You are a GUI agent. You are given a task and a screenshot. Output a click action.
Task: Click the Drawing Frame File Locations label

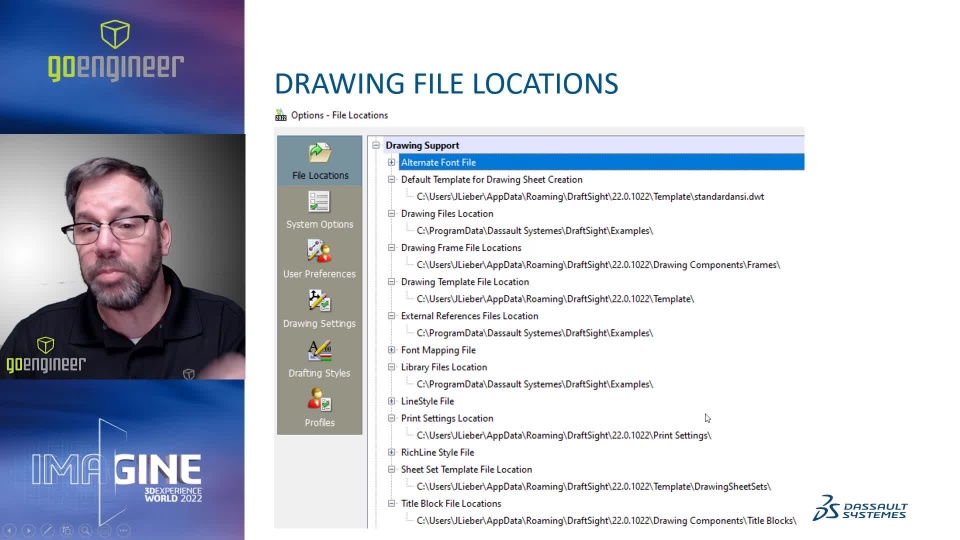[461, 247]
